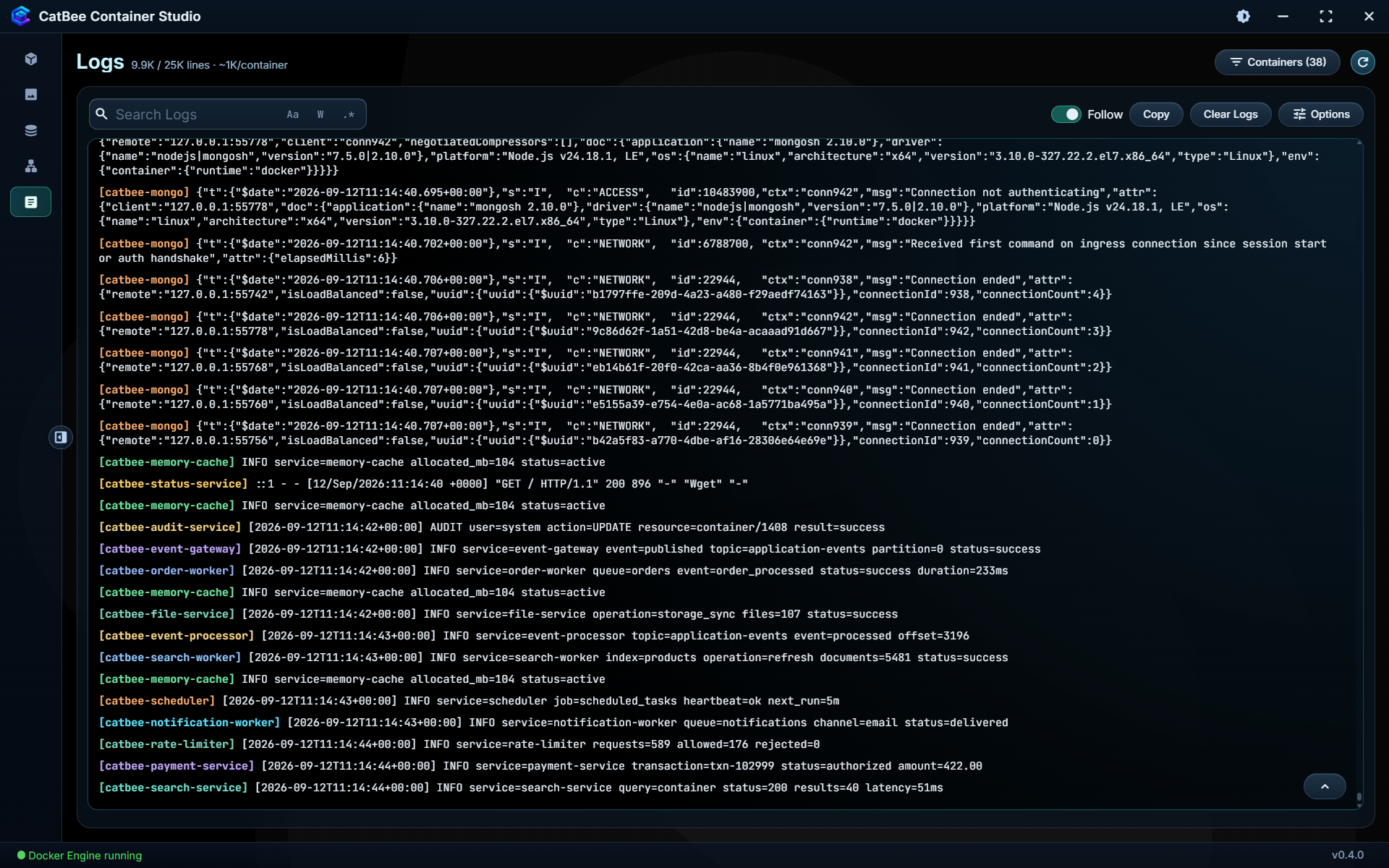Click the [catbee-order-worker] log tag
This screenshot has height=868, width=1389.
tap(166, 571)
